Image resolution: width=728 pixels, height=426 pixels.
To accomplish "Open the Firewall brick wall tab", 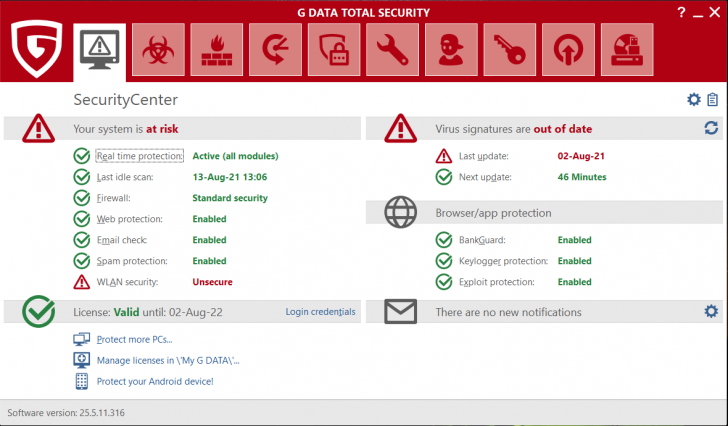I will tap(217, 50).
